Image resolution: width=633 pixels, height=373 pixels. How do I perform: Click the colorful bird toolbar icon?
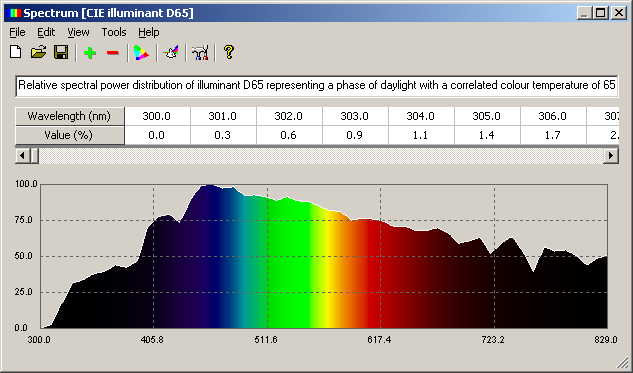(171, 52)
